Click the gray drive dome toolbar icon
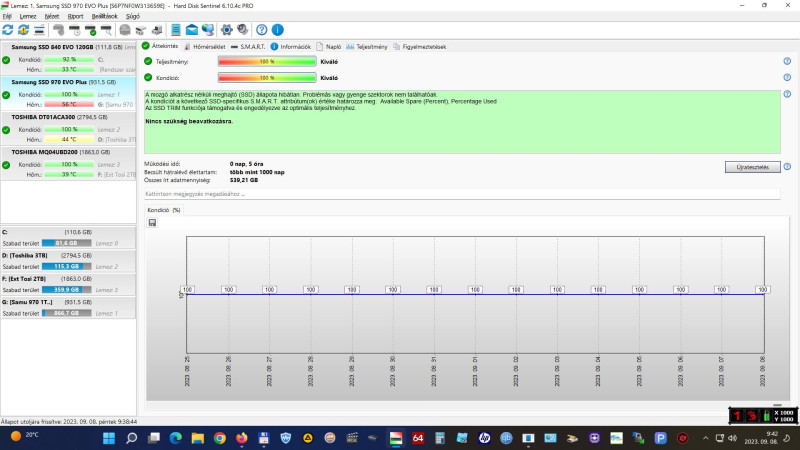The image size is (800, 450). click(x=125, y=30)
